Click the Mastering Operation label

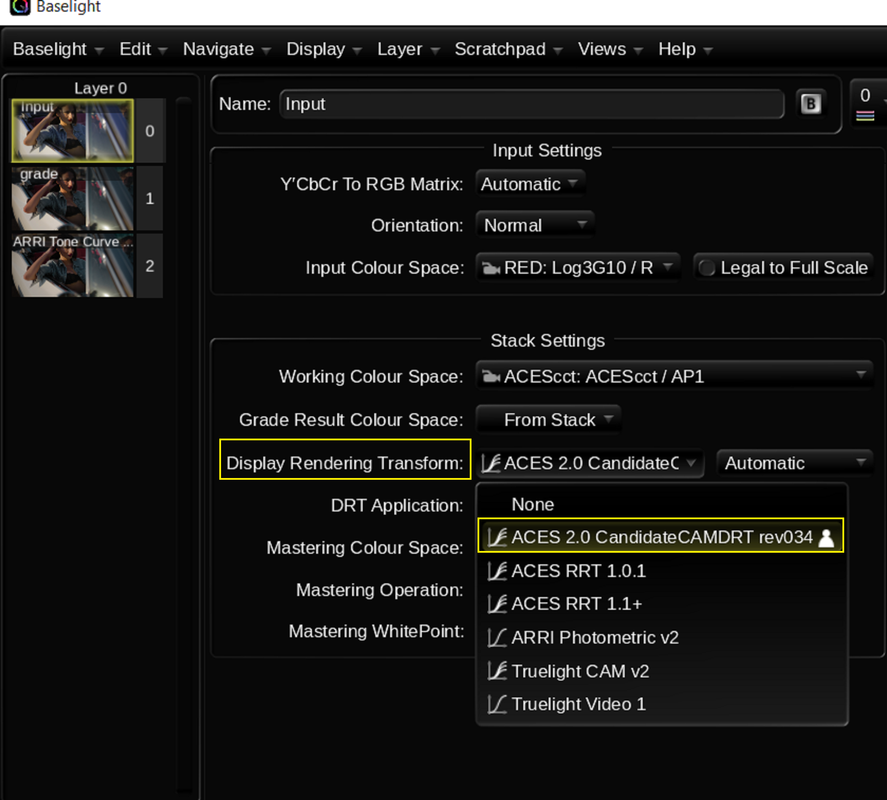[380, 590]
